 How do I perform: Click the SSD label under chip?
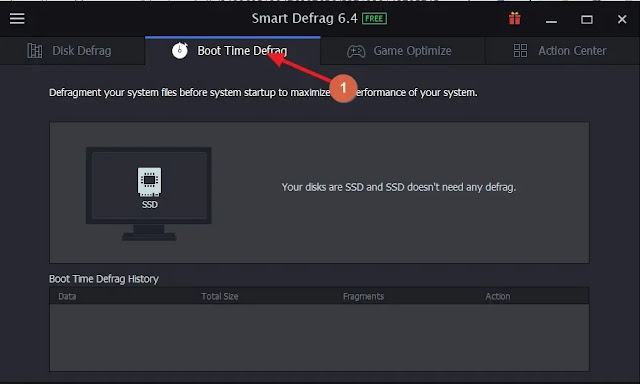coord(149,204)
